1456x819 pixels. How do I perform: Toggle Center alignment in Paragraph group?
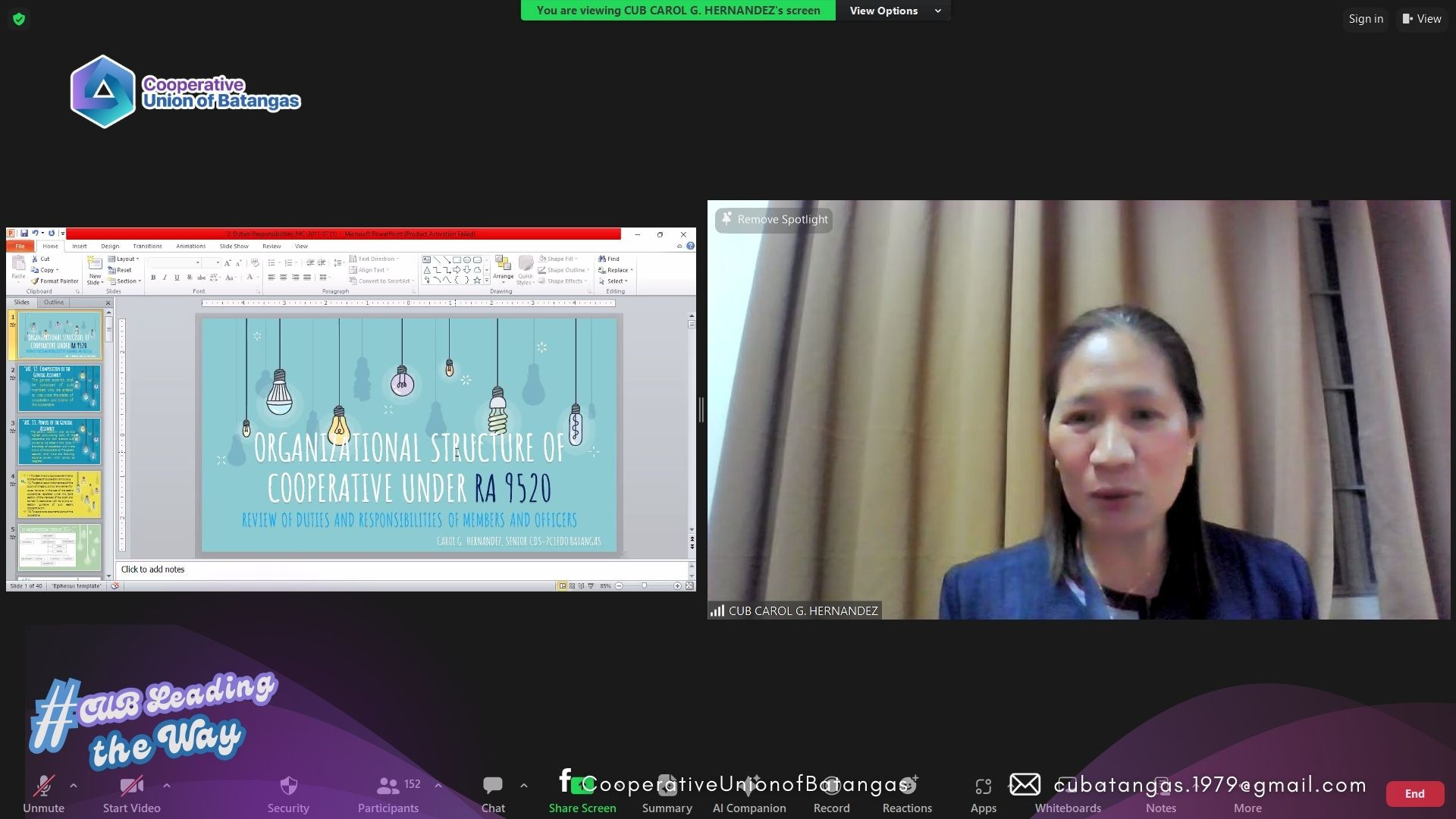pyautogui.click(x=284, y=278)
